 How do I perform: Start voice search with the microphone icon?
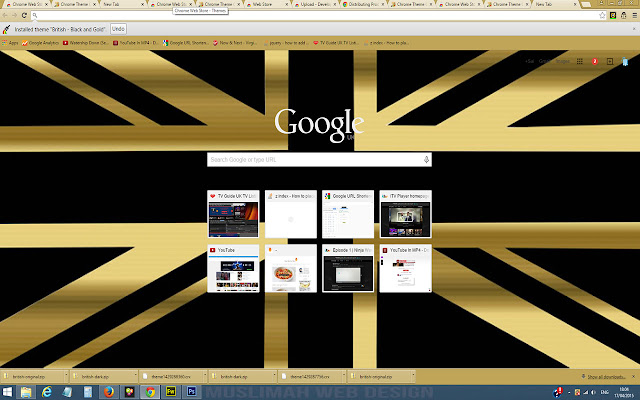coord(426,160)
